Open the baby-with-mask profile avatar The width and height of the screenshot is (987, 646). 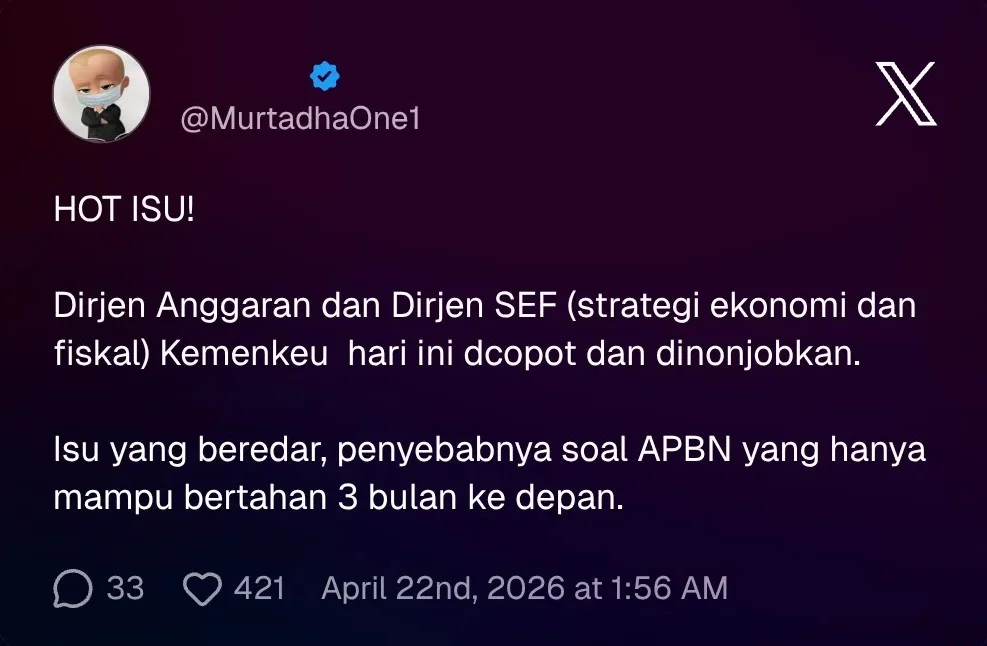tap(101, 94)
